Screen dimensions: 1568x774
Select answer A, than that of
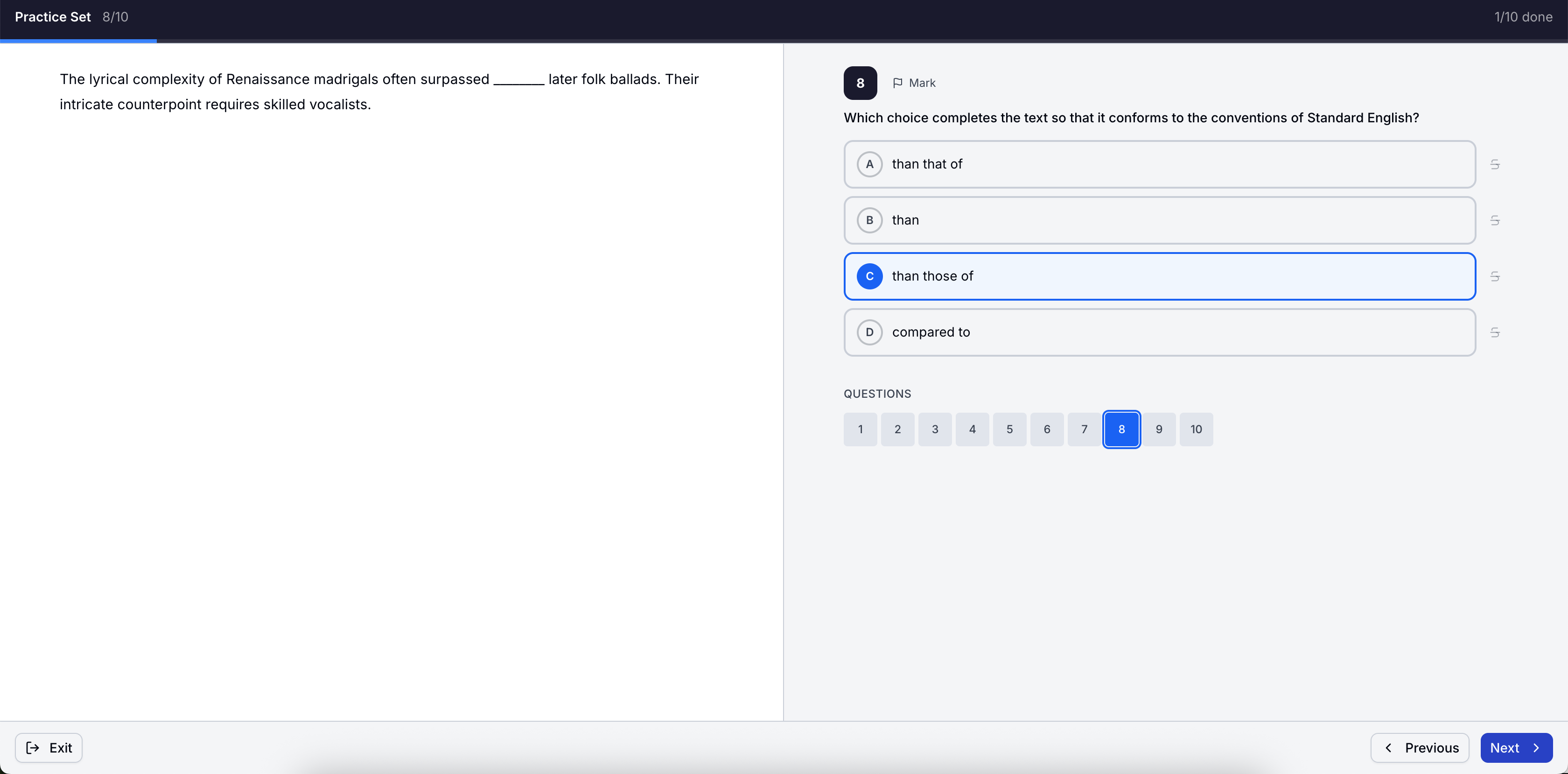(x=1156, y=164)
